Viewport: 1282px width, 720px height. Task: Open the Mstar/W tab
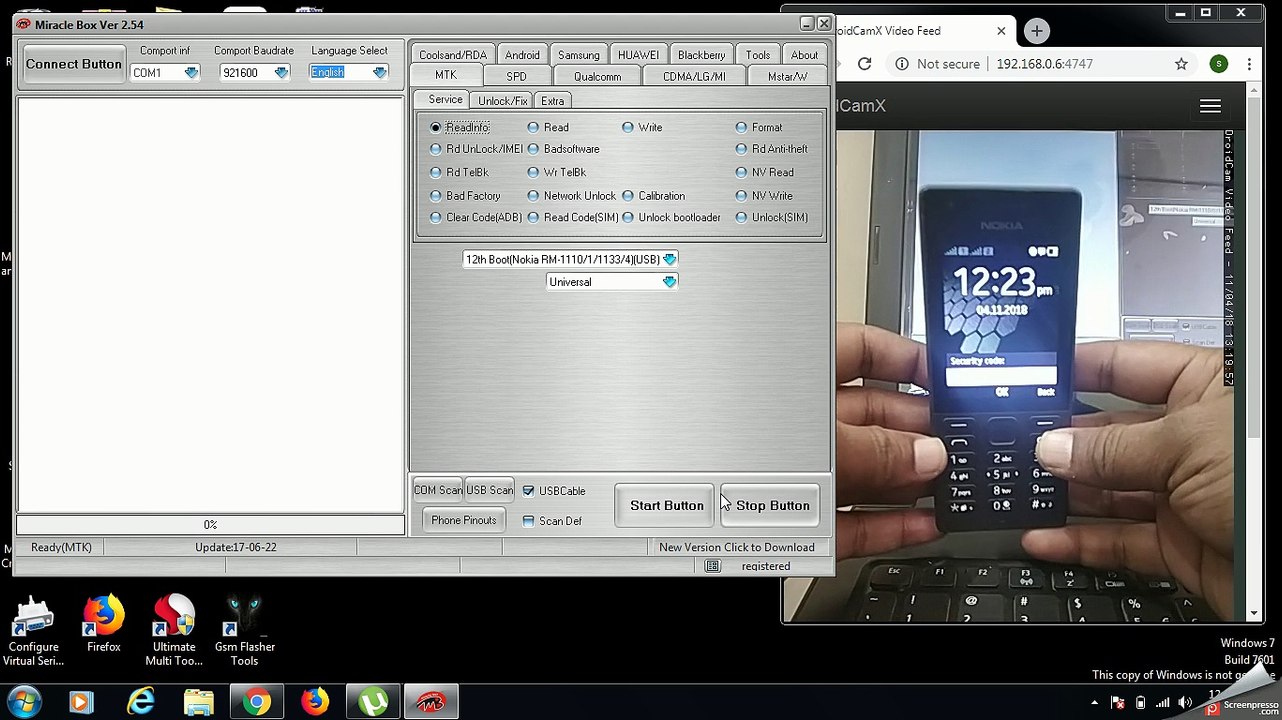pyautogui.click(x=787, y=77)
